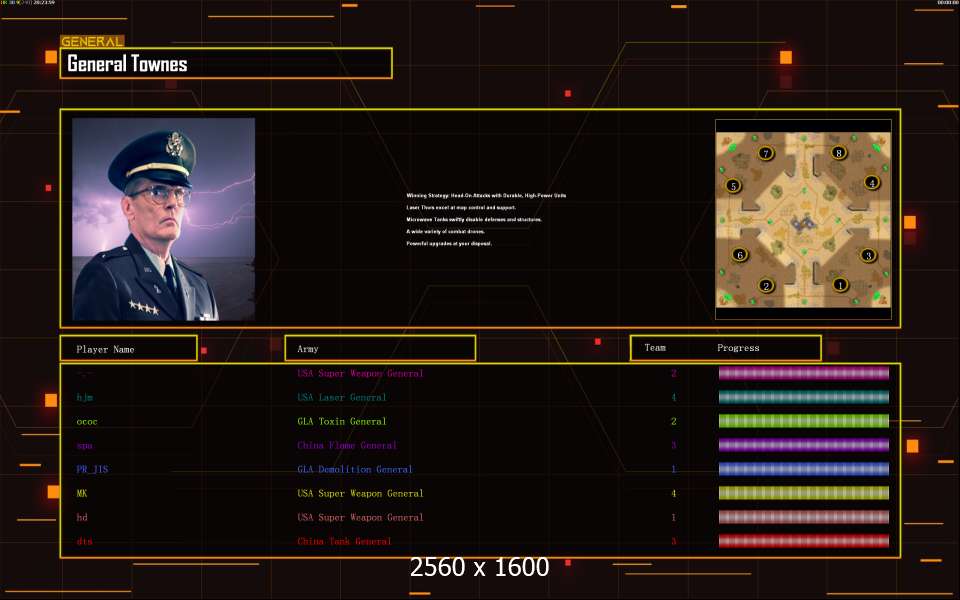Click the combat drones description line
The height and width of the screenshot is (600, 960).
445,231
